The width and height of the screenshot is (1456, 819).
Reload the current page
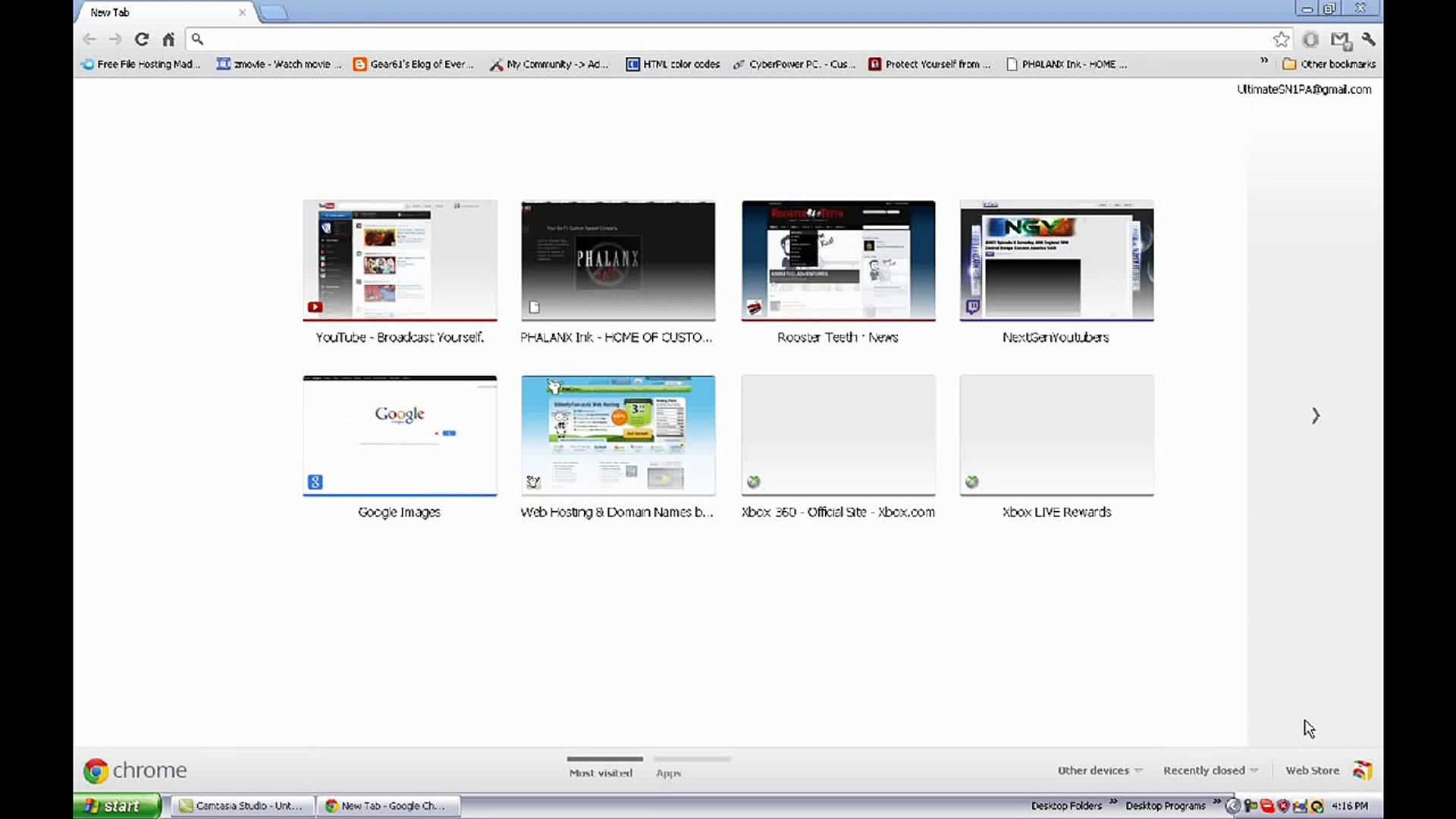pyautogui.click(x=142, y=39)
